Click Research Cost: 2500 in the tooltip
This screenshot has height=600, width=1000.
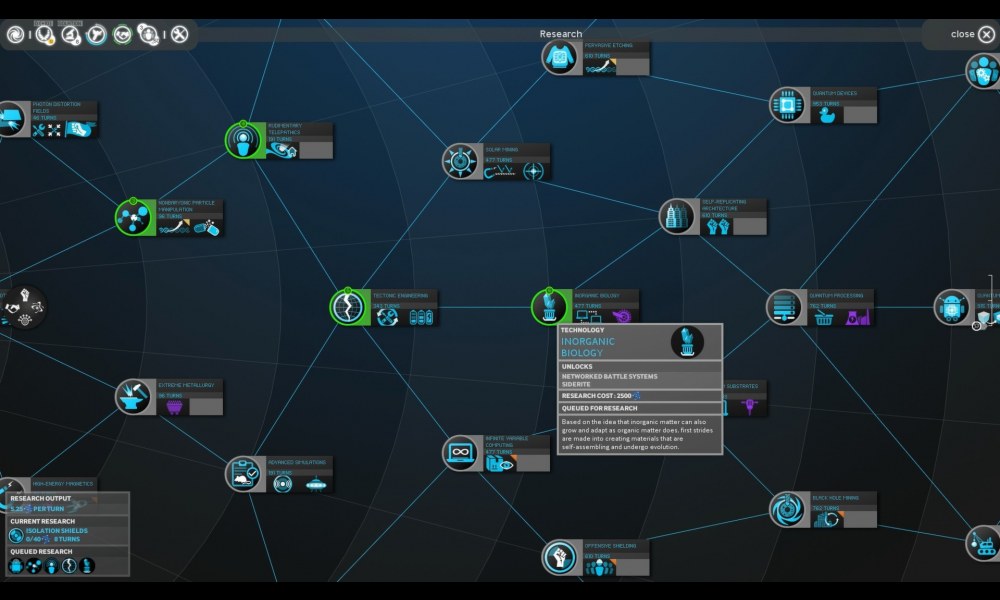(x=599, y=396)
